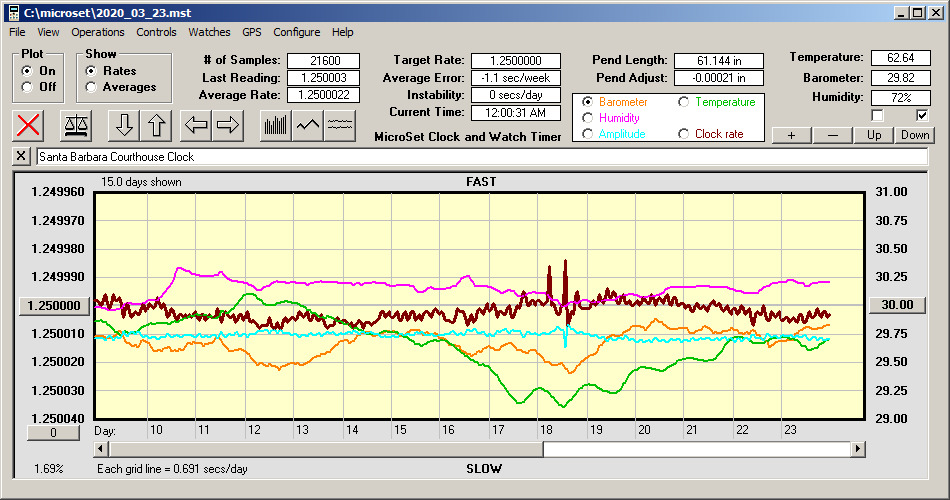
Task: Click the down arrow toolbar button
Action: pyautogui.click(x=124, y=125)
